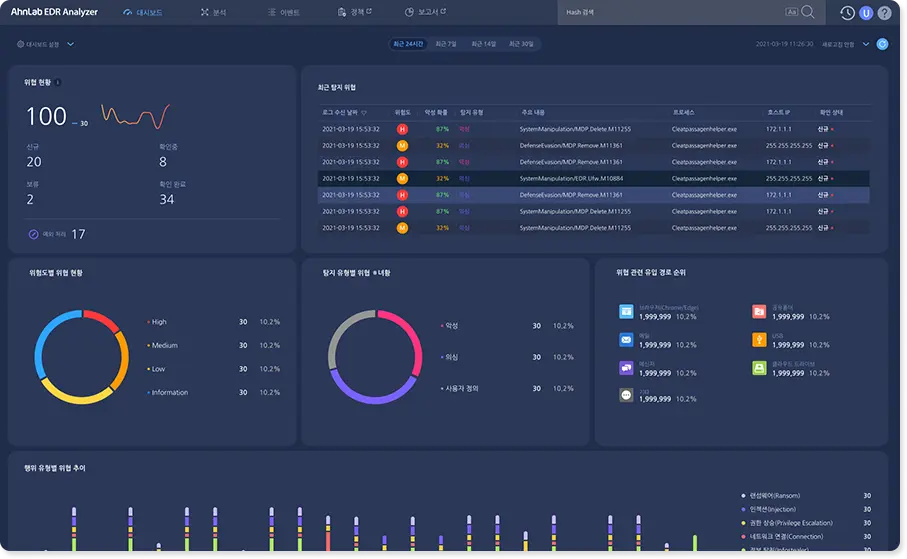Select the 최근 7일 time range
This screenshot has height=559, width=907.
445,44
